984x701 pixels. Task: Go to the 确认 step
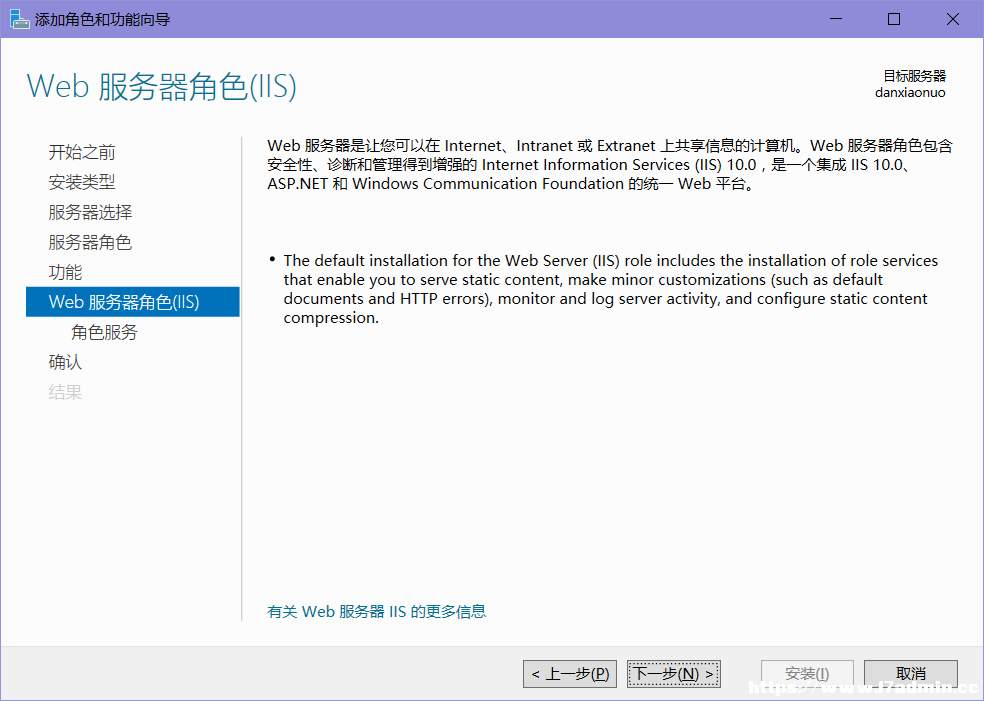pos(65,362)
